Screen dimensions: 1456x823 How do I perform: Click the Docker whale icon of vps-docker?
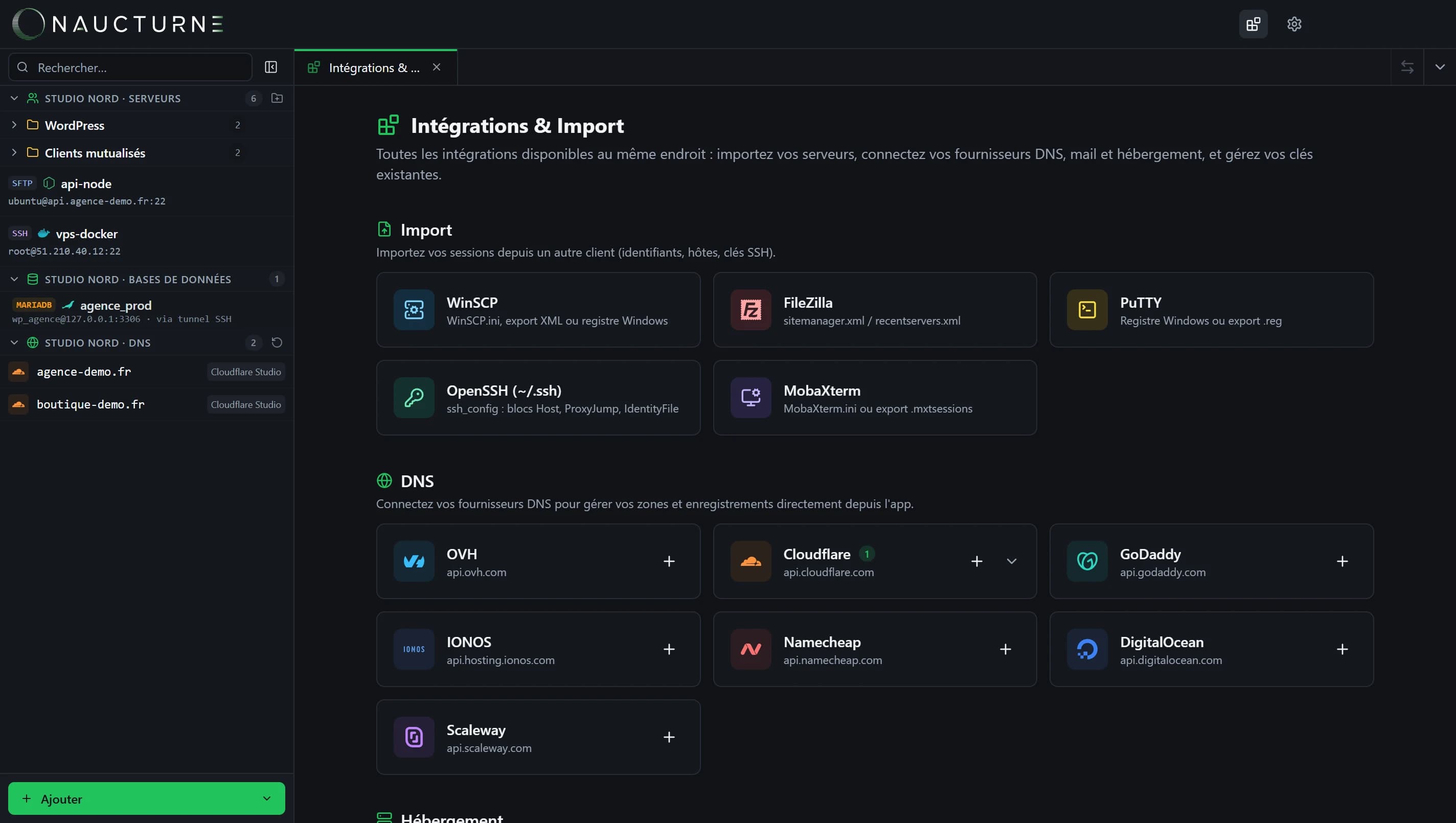tap(43, 234)
